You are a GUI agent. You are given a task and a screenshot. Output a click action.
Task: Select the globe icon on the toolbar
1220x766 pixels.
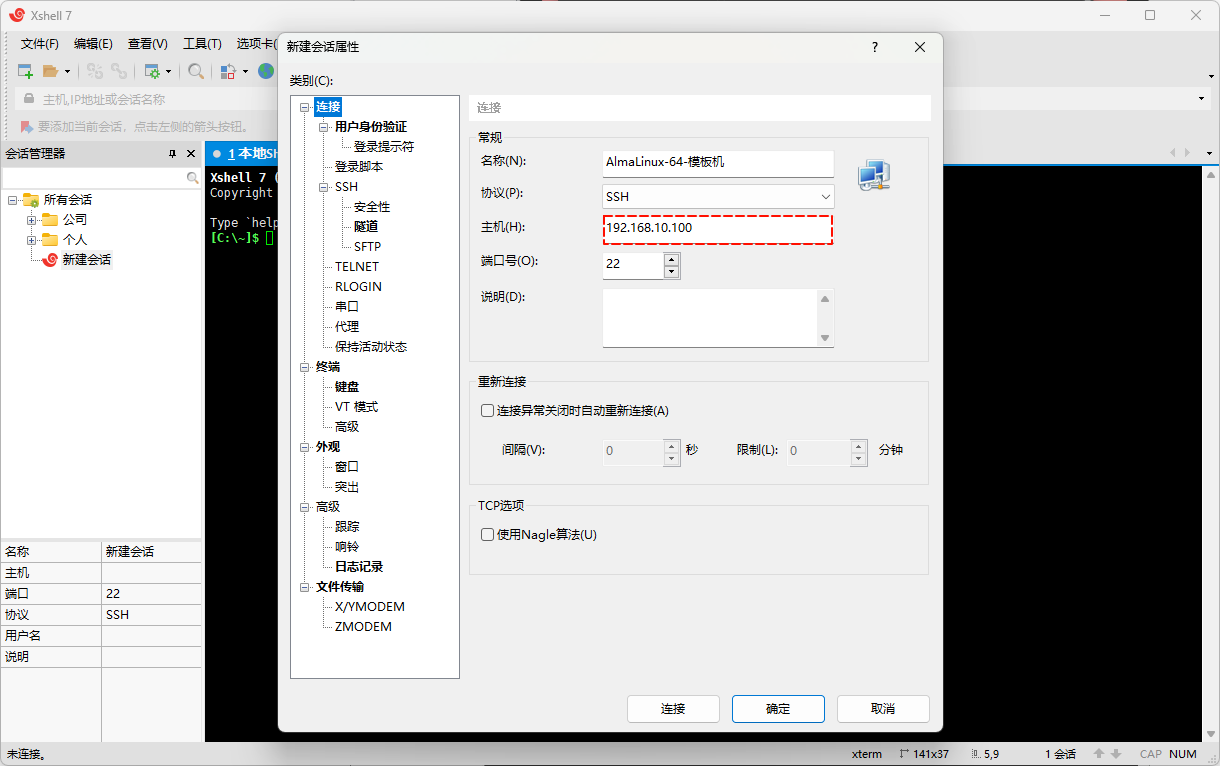point(265,71)
